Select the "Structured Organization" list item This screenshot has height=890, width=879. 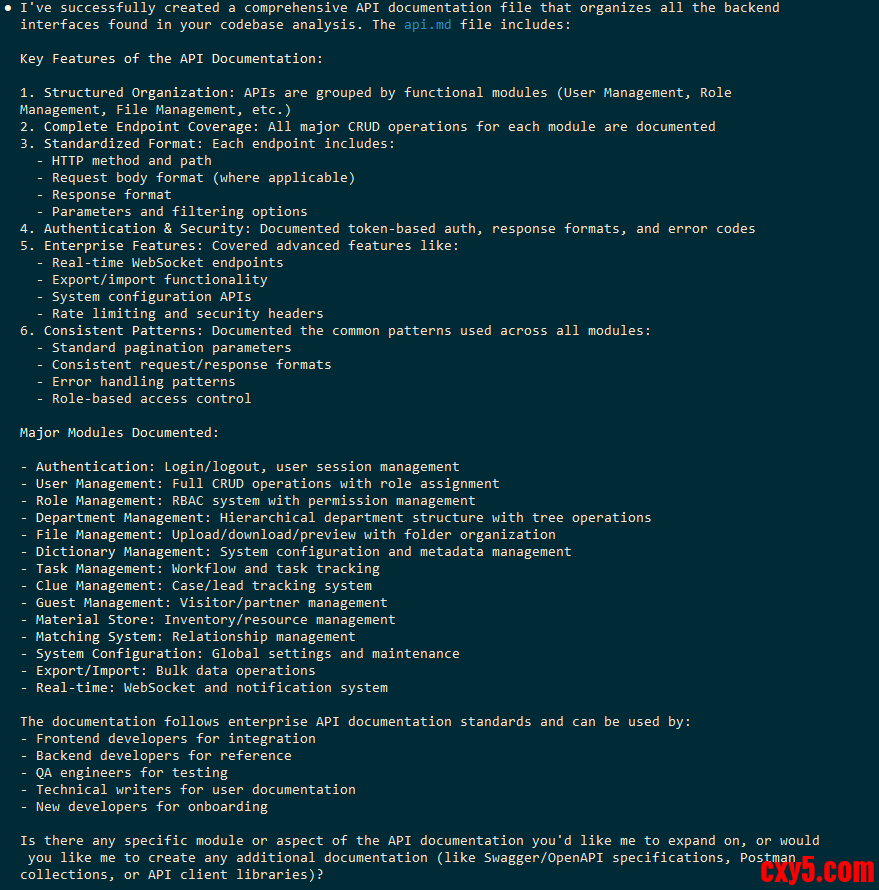coord(376,102)
